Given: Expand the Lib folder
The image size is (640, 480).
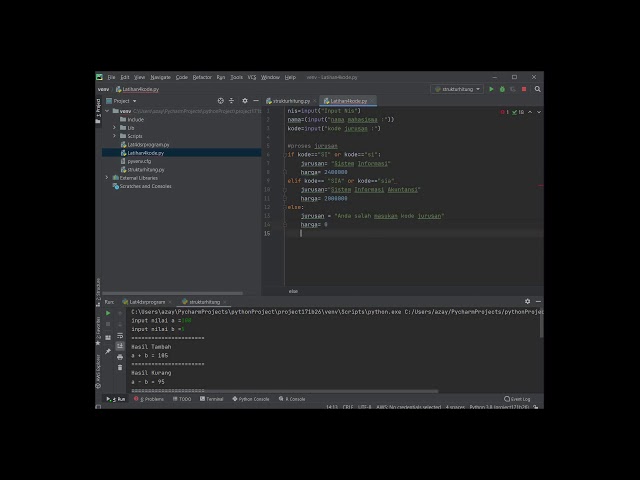Looking at the screenshot, I should point(115,128).
